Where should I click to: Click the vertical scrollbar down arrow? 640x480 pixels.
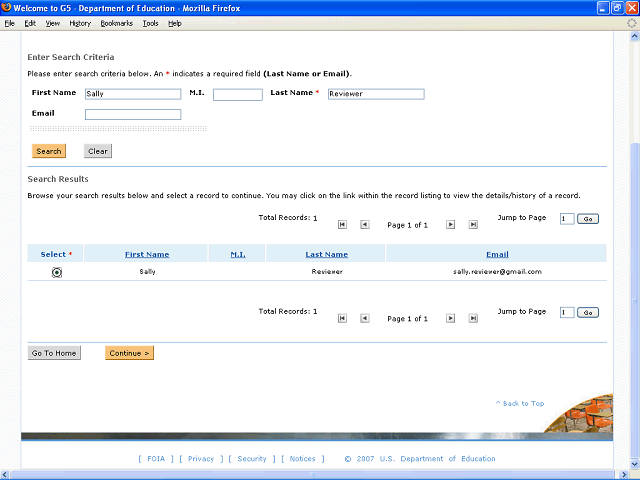click(x=635, y=464)
